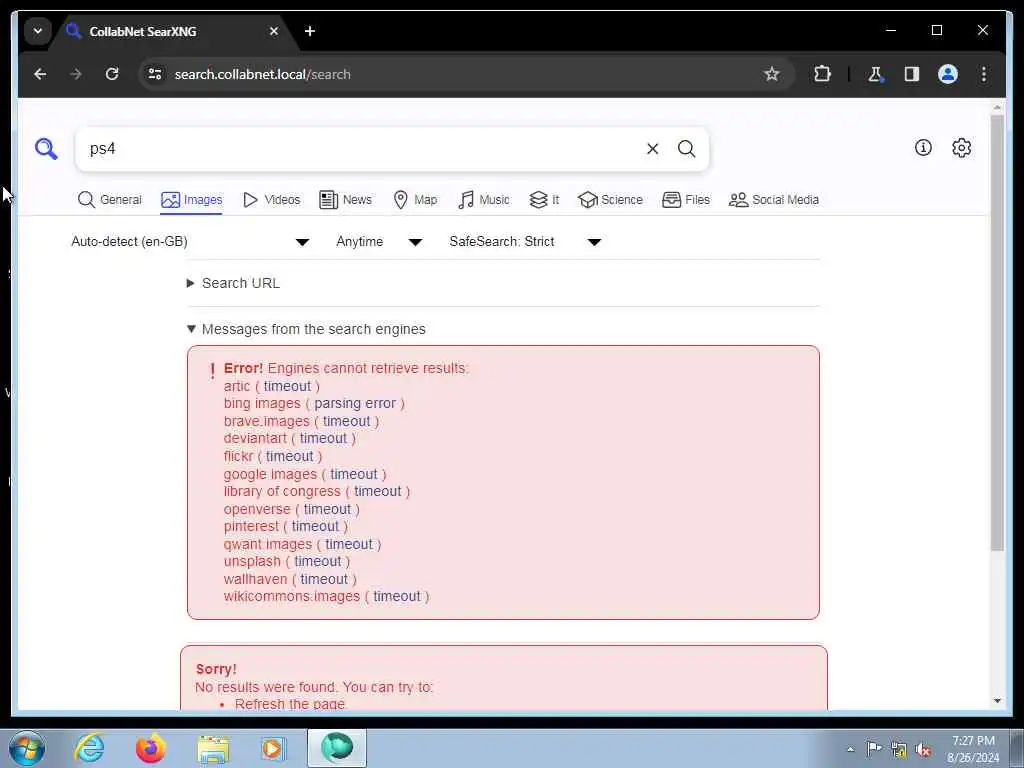
Task: Switch to Map category
Action: pos(415,200)
